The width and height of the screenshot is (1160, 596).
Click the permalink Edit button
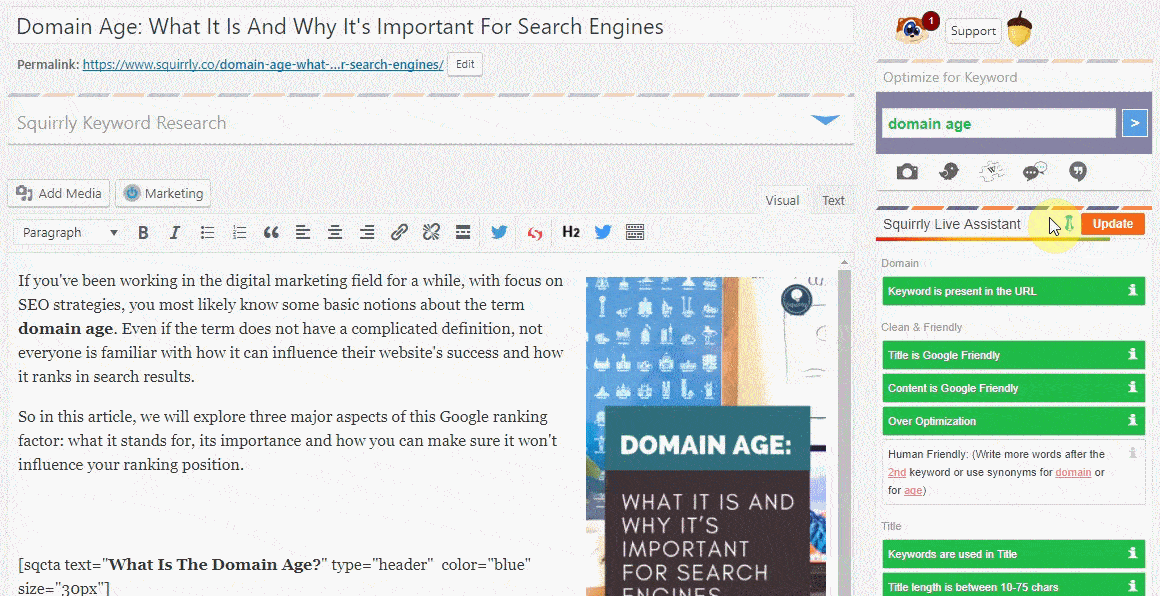tap(465, 64)
